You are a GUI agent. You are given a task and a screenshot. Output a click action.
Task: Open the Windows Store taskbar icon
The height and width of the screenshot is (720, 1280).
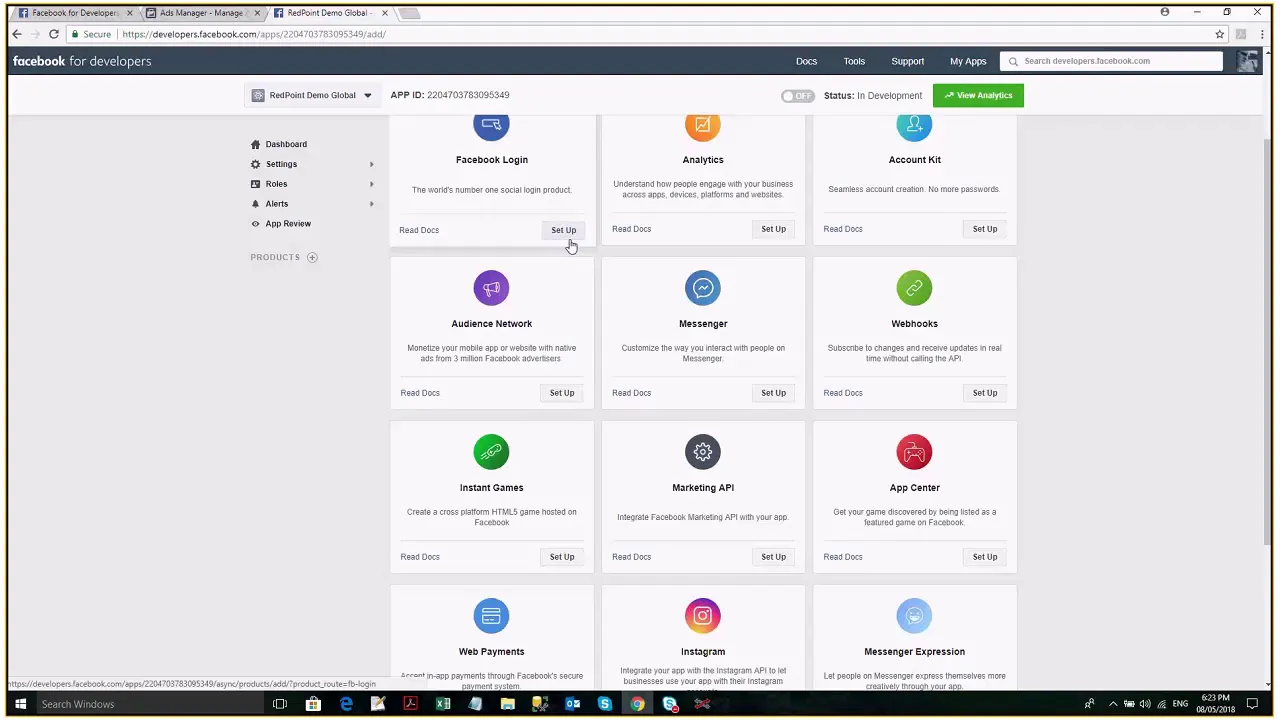[313, 704]
